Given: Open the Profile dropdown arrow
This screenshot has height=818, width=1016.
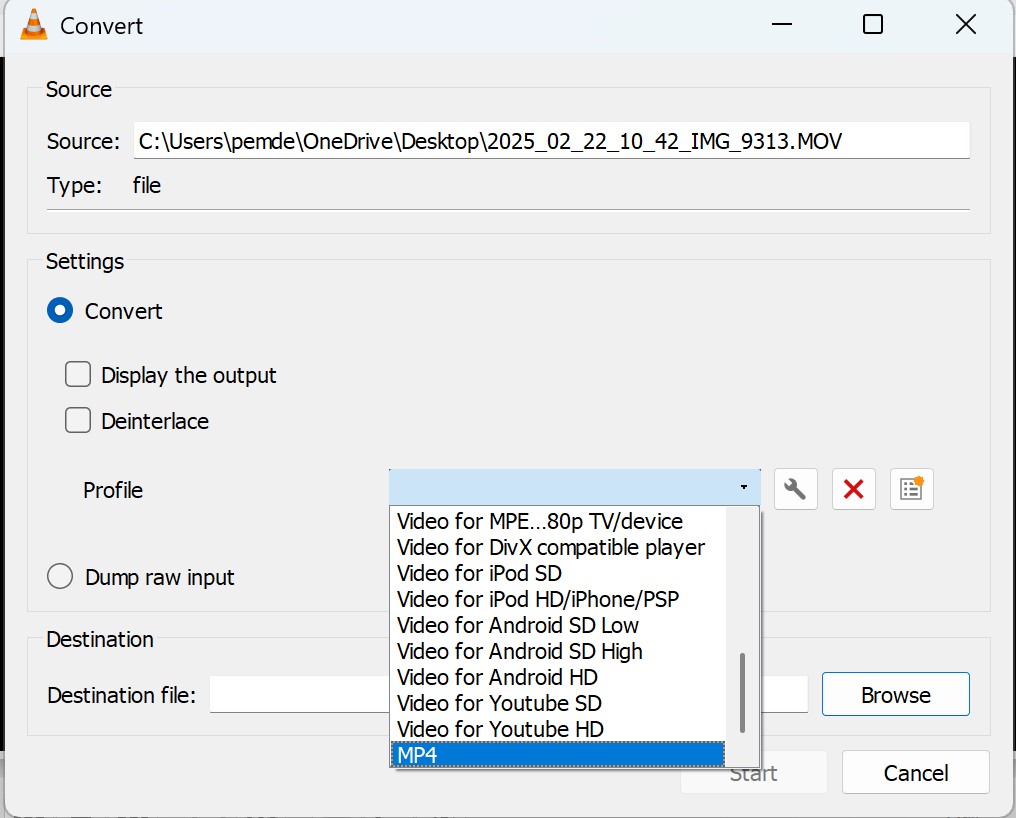Looking at the screenshot, I should click(x=743, y=487).
